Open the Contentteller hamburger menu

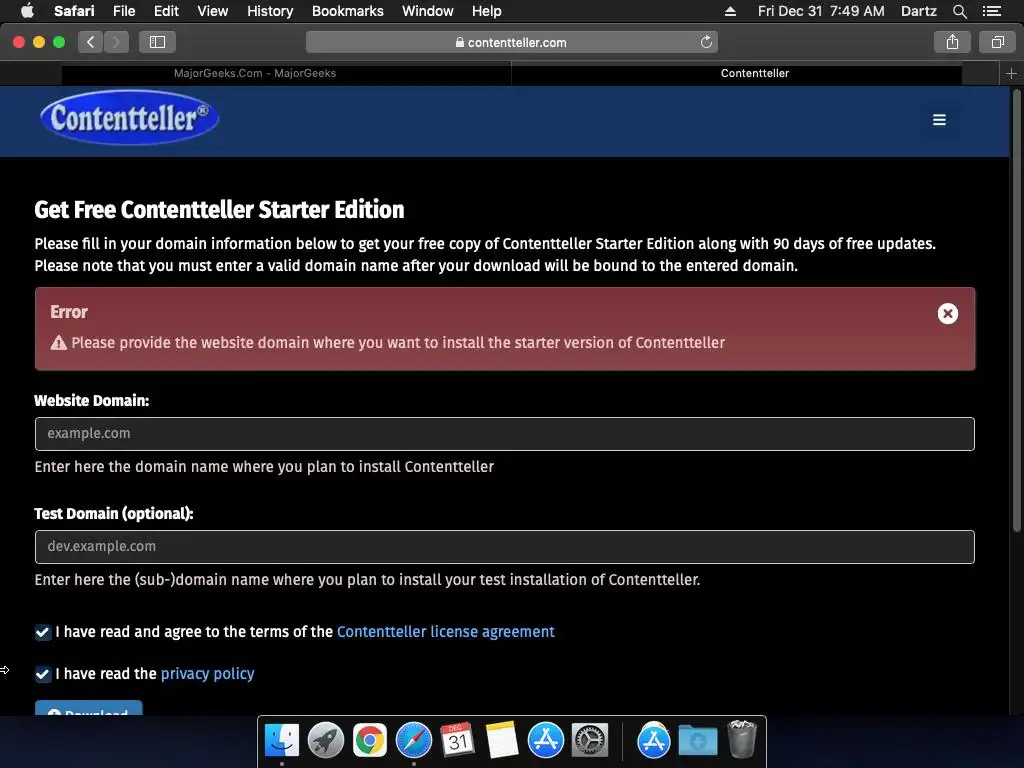coord(939,120)
